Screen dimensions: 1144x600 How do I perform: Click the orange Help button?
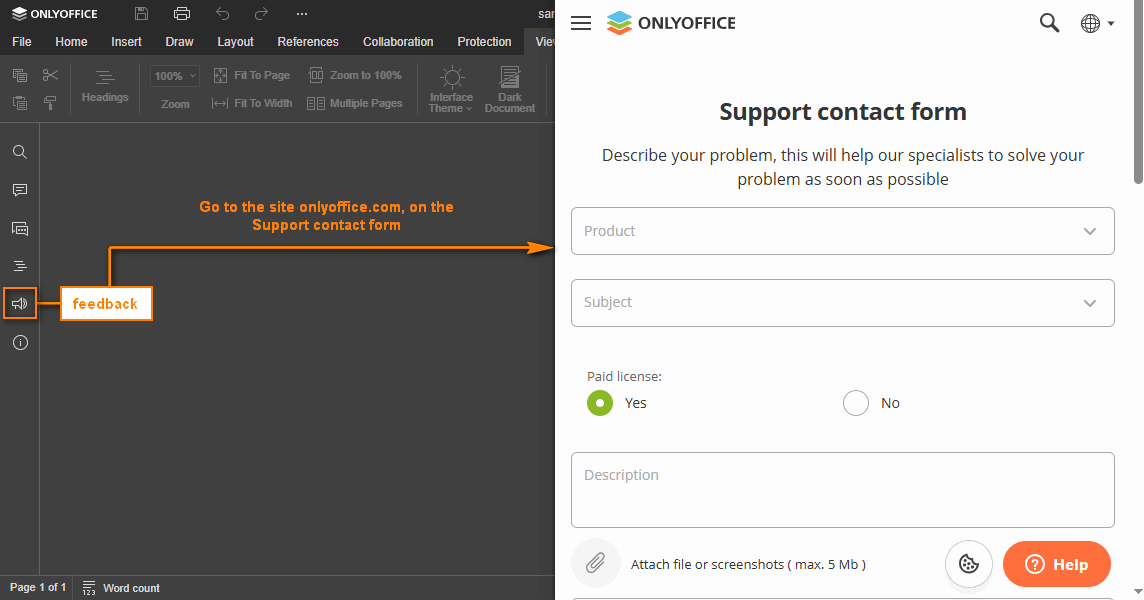click(x=1056, y=564)
